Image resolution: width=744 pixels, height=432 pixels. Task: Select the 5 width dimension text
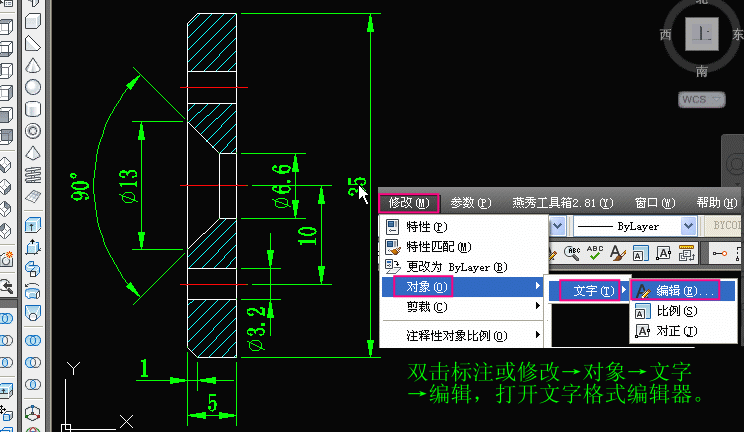click(x=212, y=403)
